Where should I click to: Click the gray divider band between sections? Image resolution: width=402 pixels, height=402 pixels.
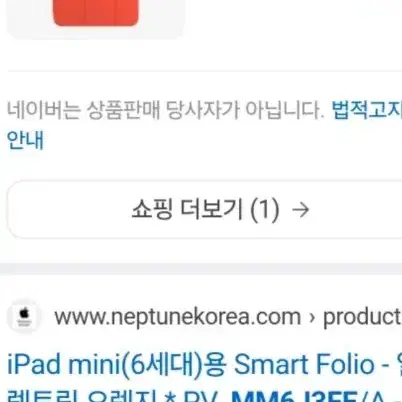pyautogui.click(x=201, y=269)
